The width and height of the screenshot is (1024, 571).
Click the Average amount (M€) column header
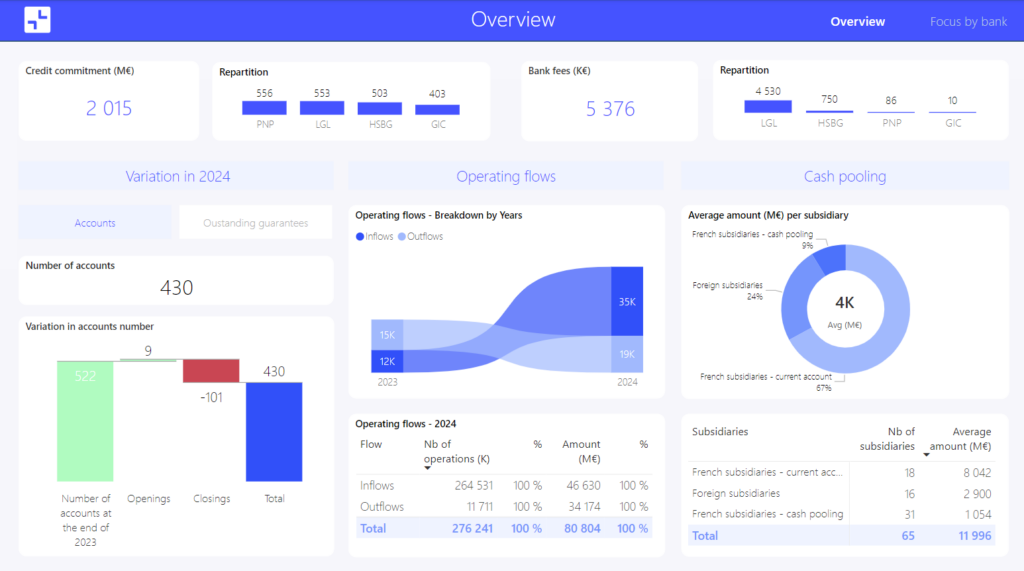964,439
